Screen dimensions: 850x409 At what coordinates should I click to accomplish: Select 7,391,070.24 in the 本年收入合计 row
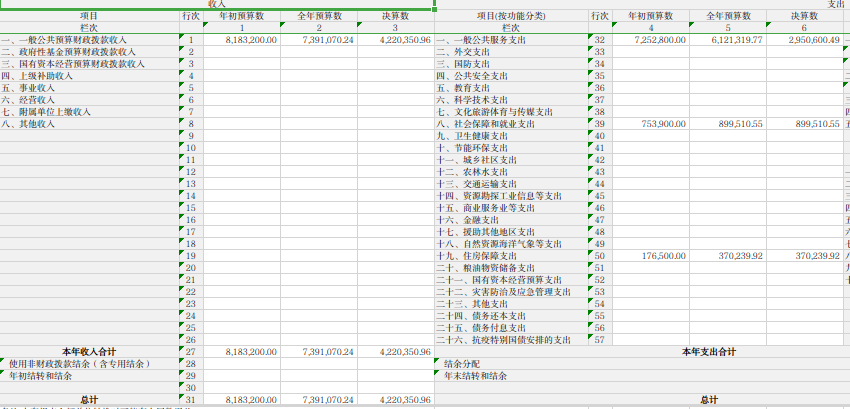(x=319, y=352)
